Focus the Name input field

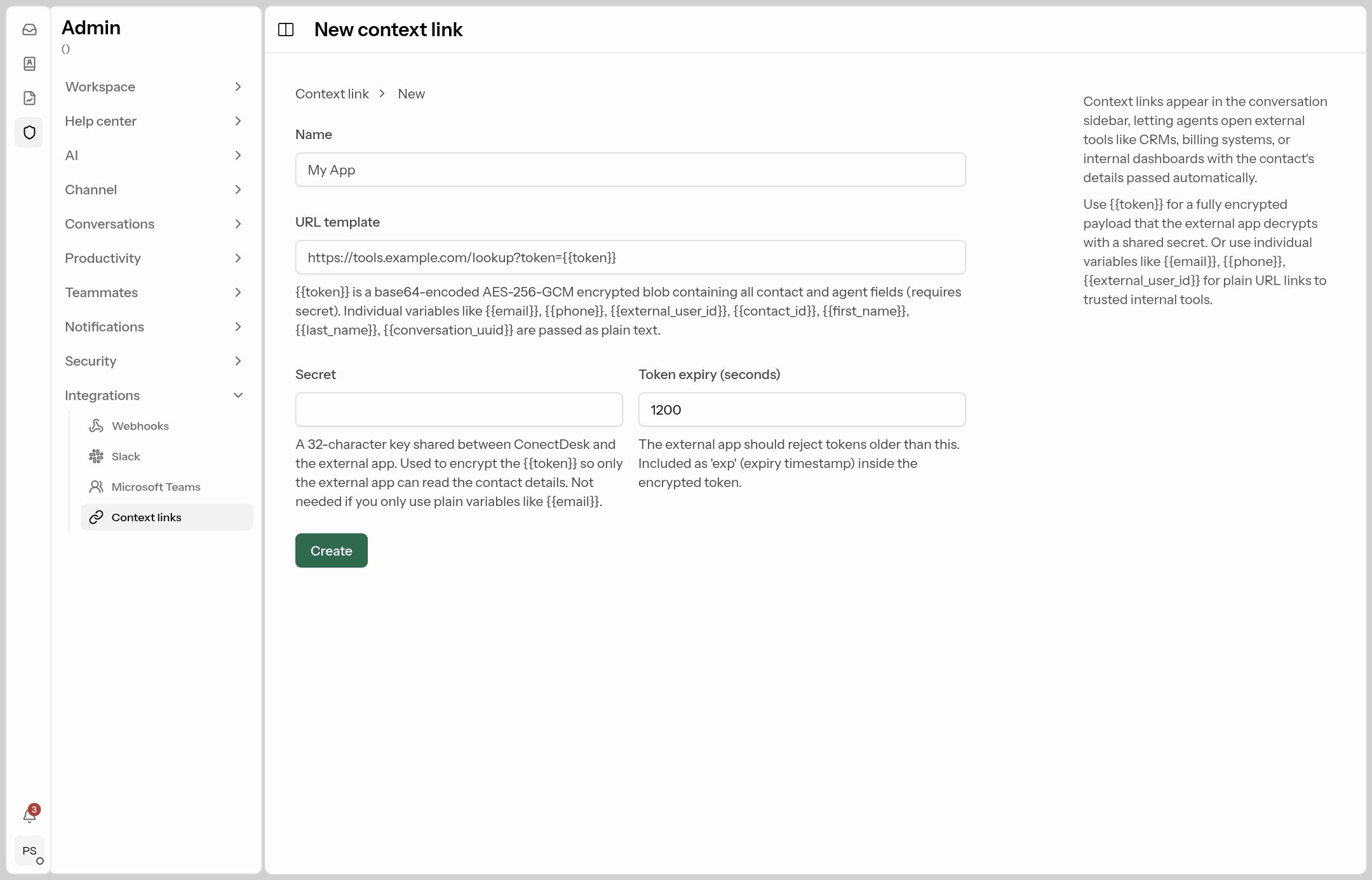click(x=631, y=170)
